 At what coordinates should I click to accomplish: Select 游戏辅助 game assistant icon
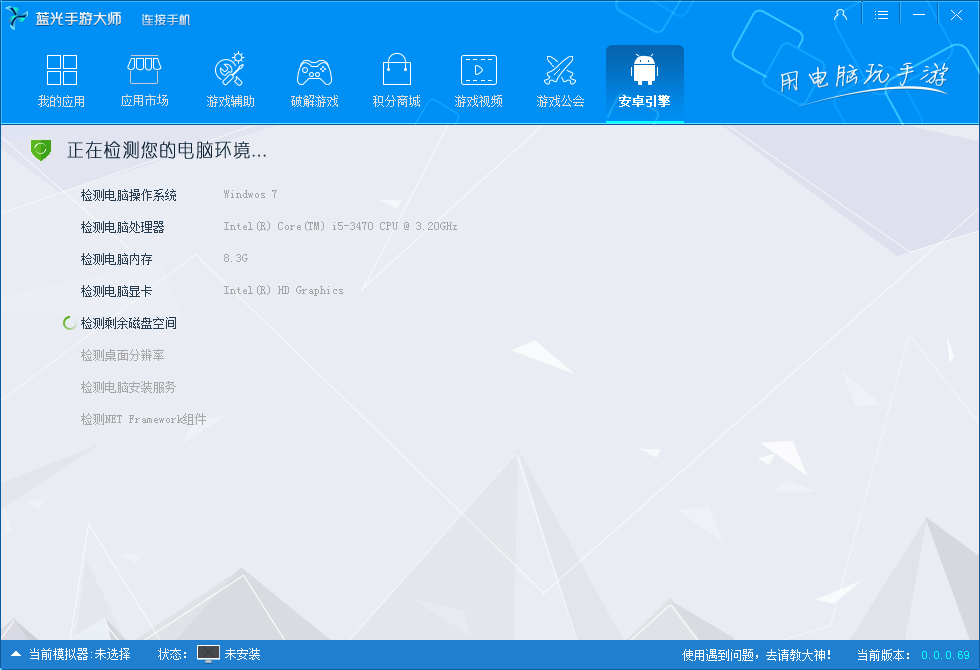click(x=230, y=82)
